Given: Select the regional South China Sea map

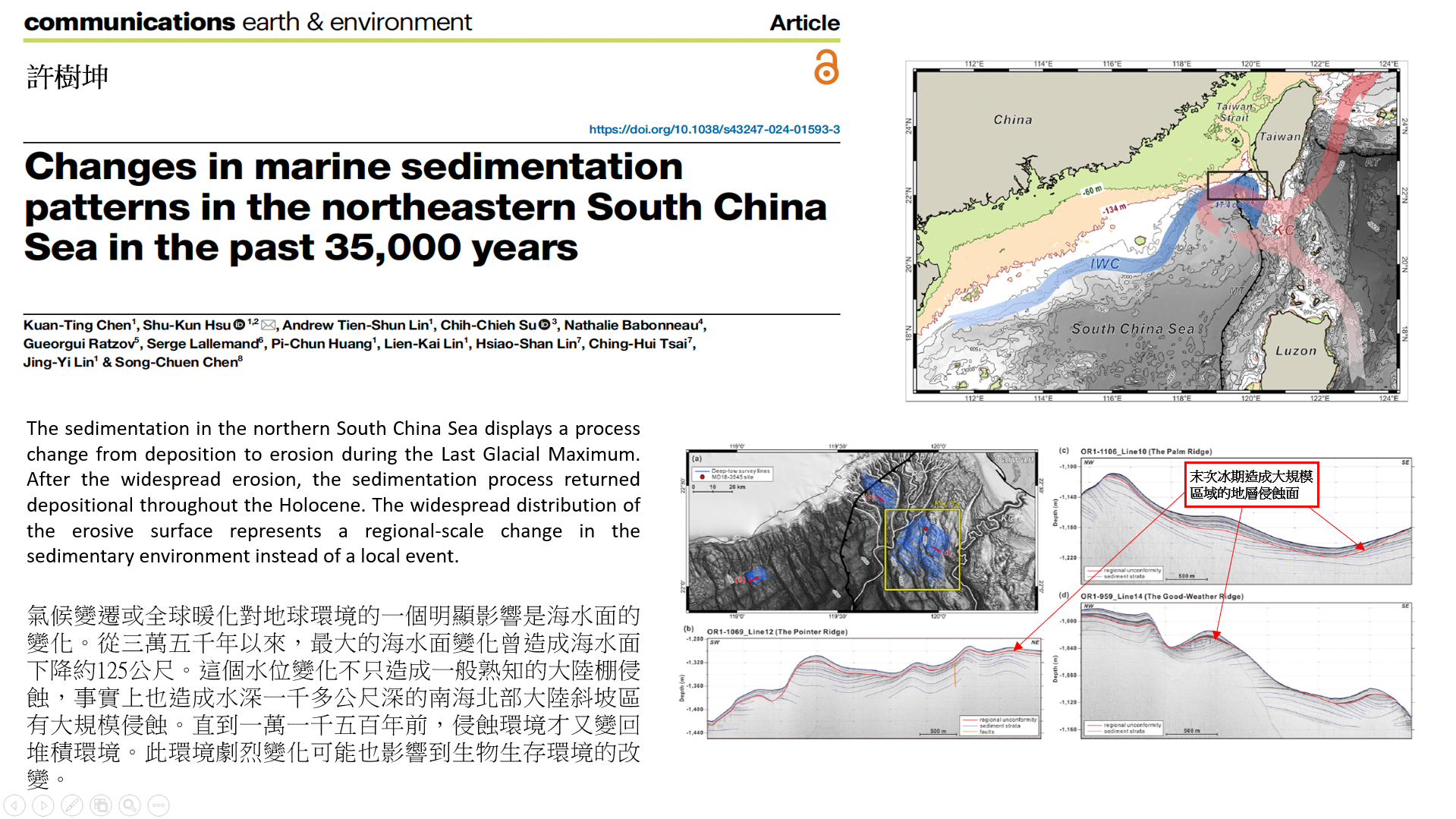Looking at the screenshot, I should (1156, 231).
